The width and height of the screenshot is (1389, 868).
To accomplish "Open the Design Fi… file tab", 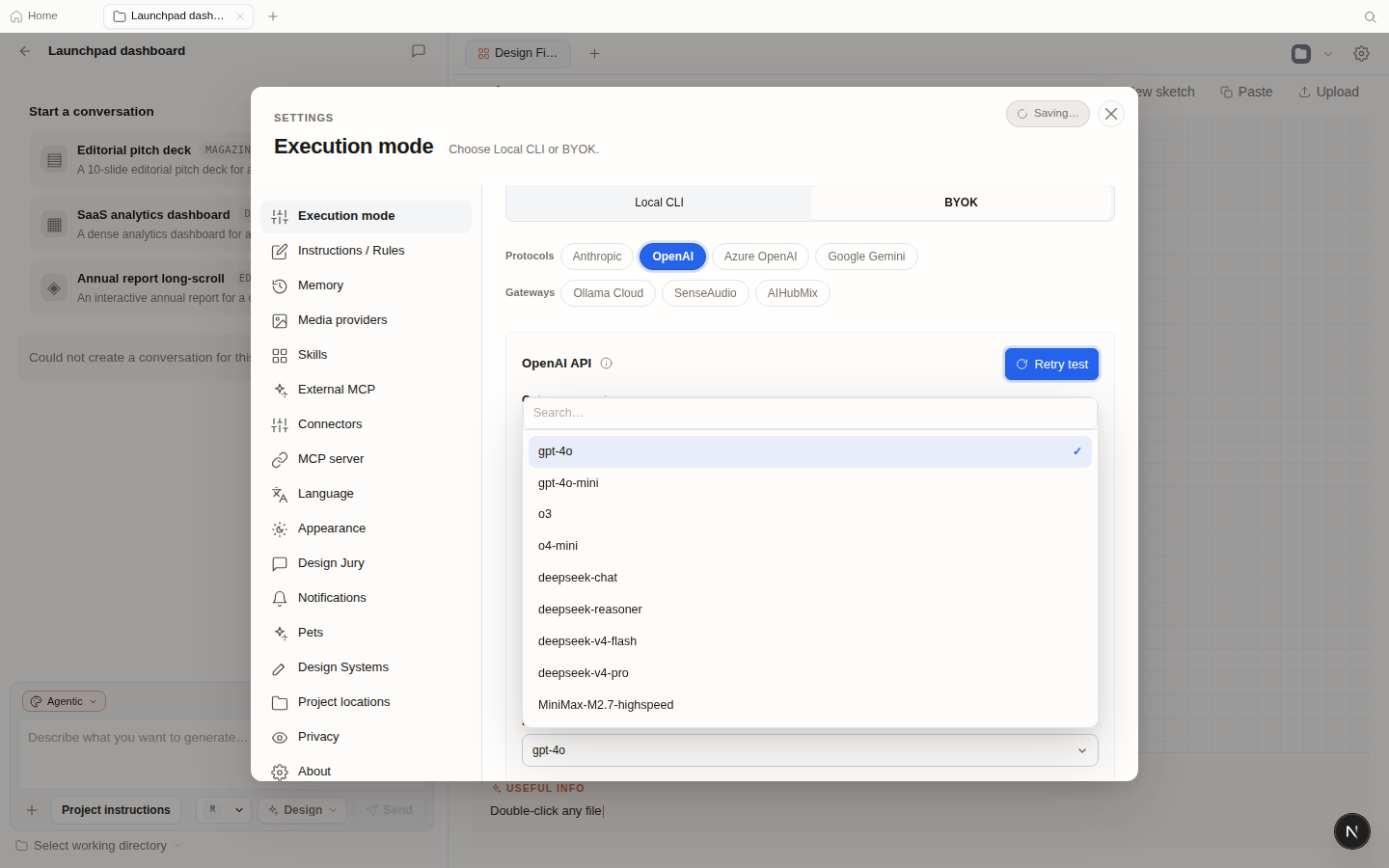I will point(518,53).
